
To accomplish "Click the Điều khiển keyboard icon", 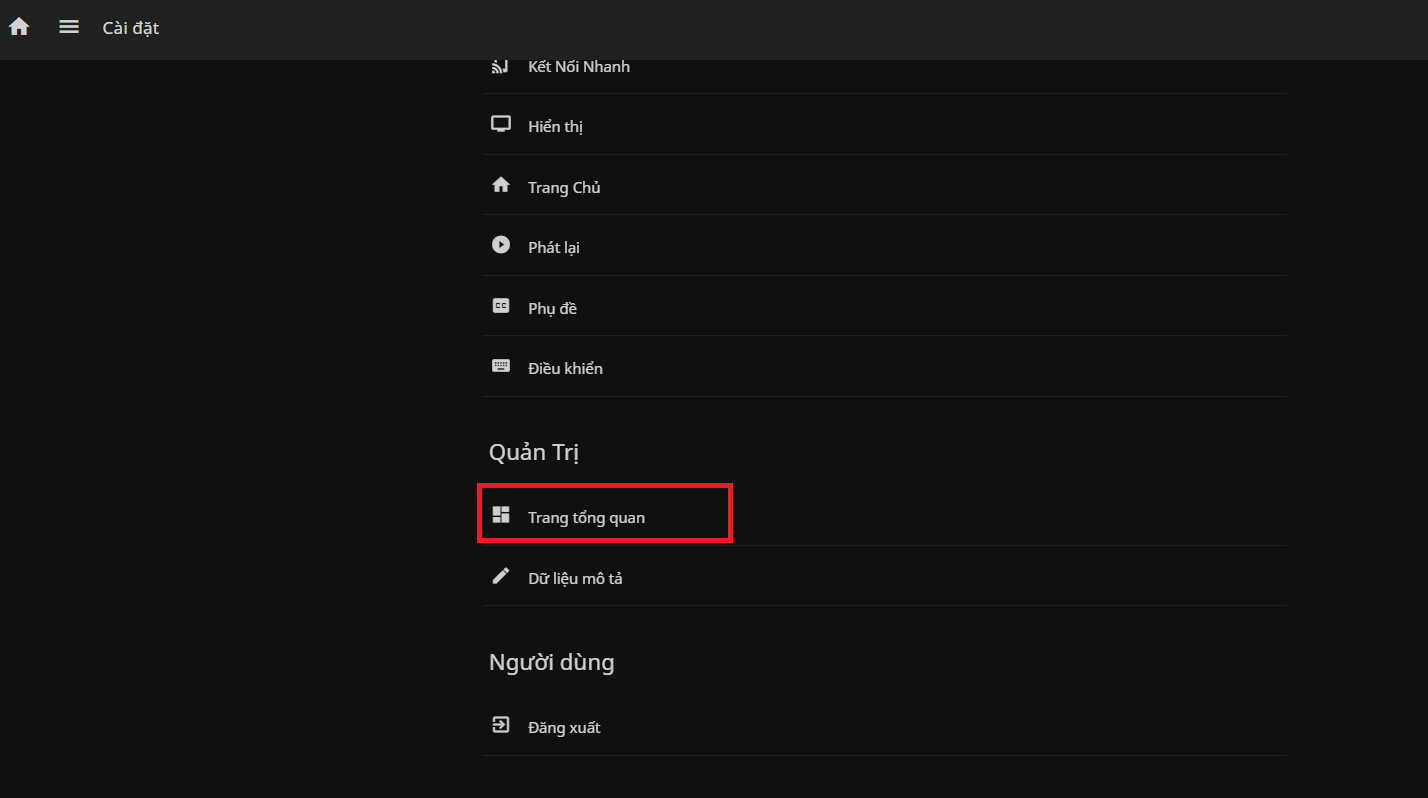I will click(x=501, y=366).
